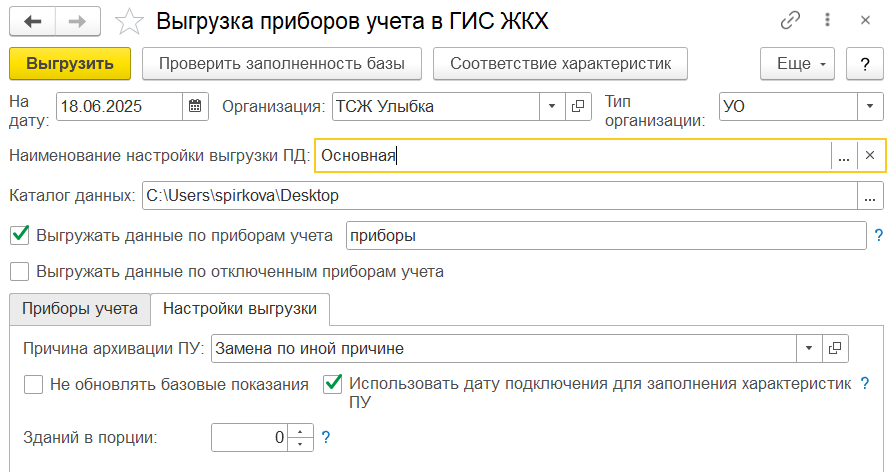Click the back navigation arrow

click(x=32, y=22)
